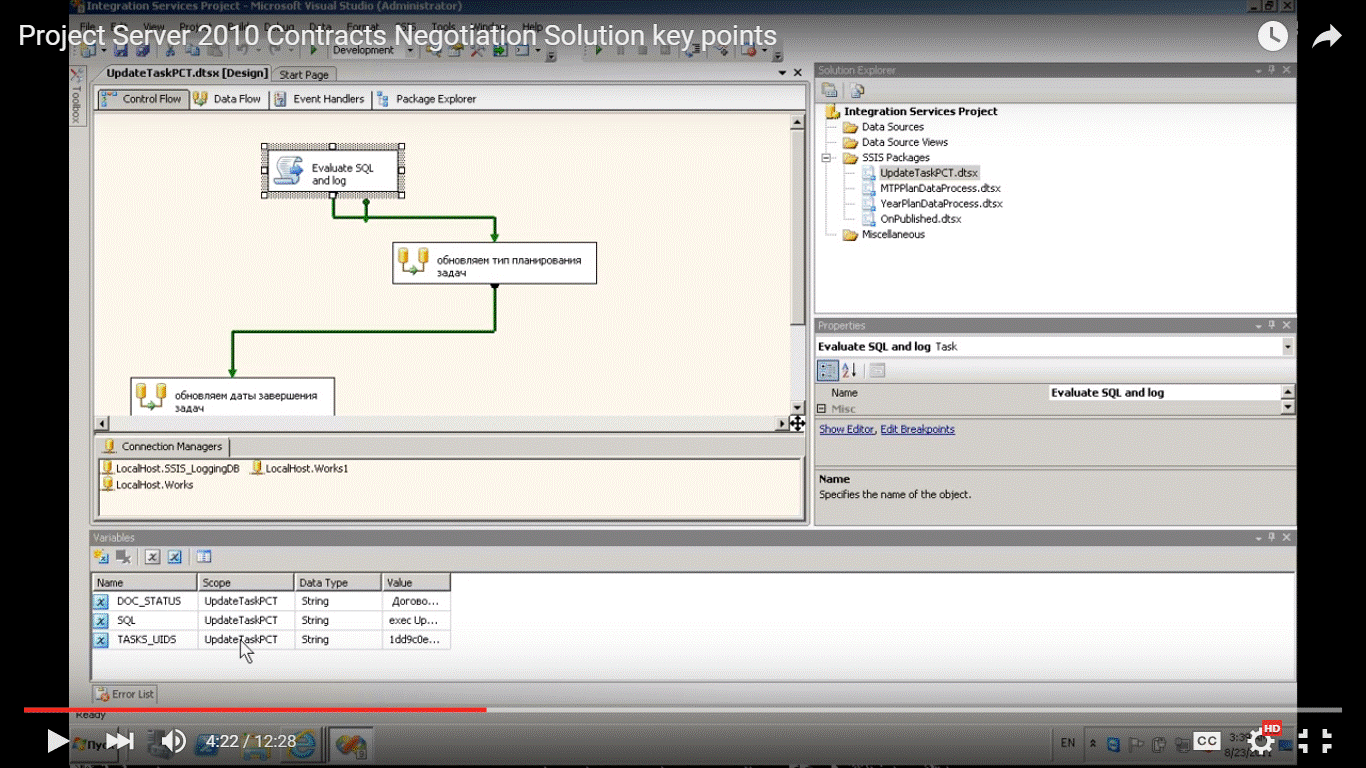Click the design surface navigator cross icon
Viewport: 1366px width, 768px height.
tap(797, 424)
